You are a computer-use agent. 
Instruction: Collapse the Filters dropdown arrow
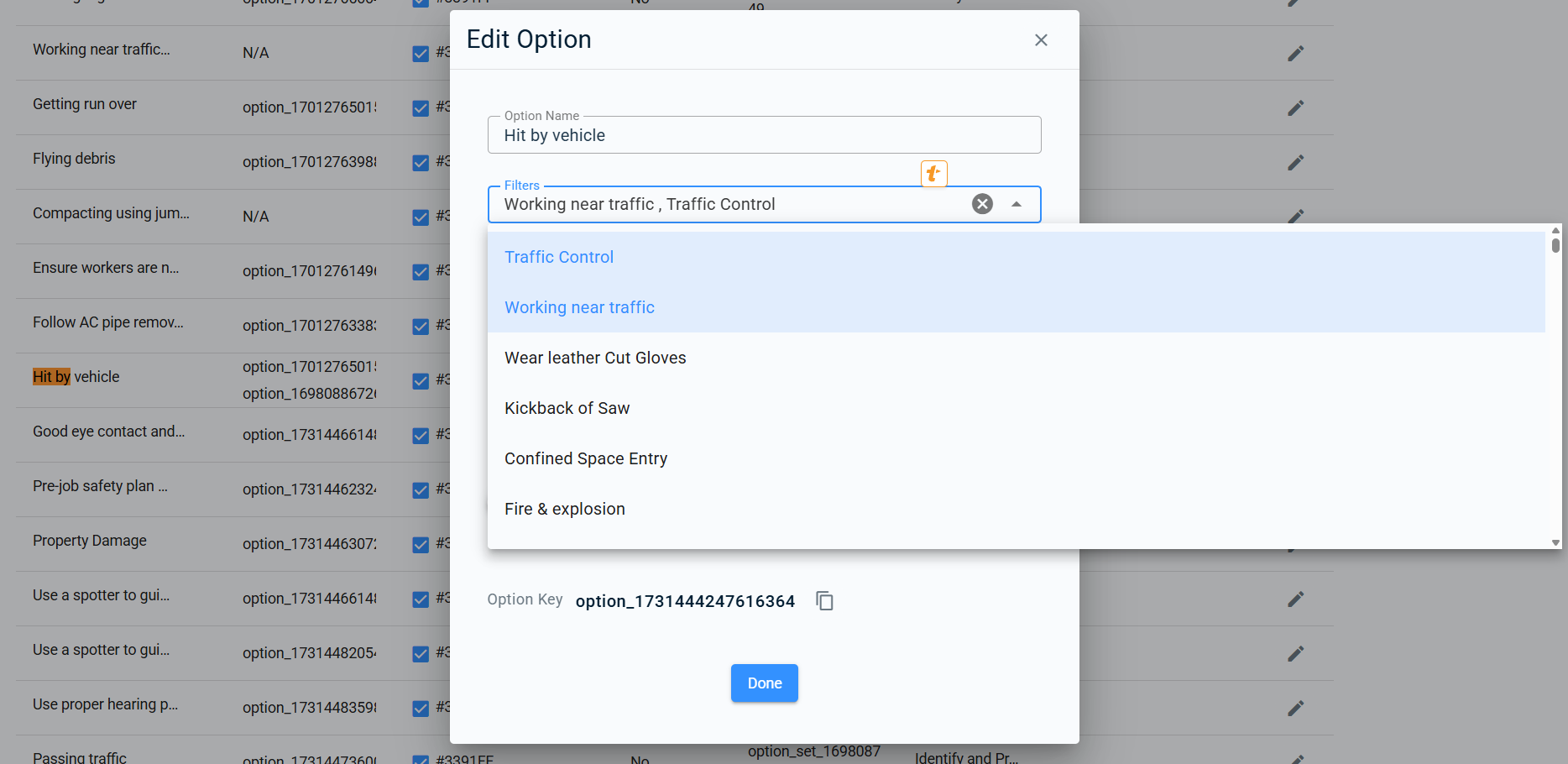(x=1017, y=204)
